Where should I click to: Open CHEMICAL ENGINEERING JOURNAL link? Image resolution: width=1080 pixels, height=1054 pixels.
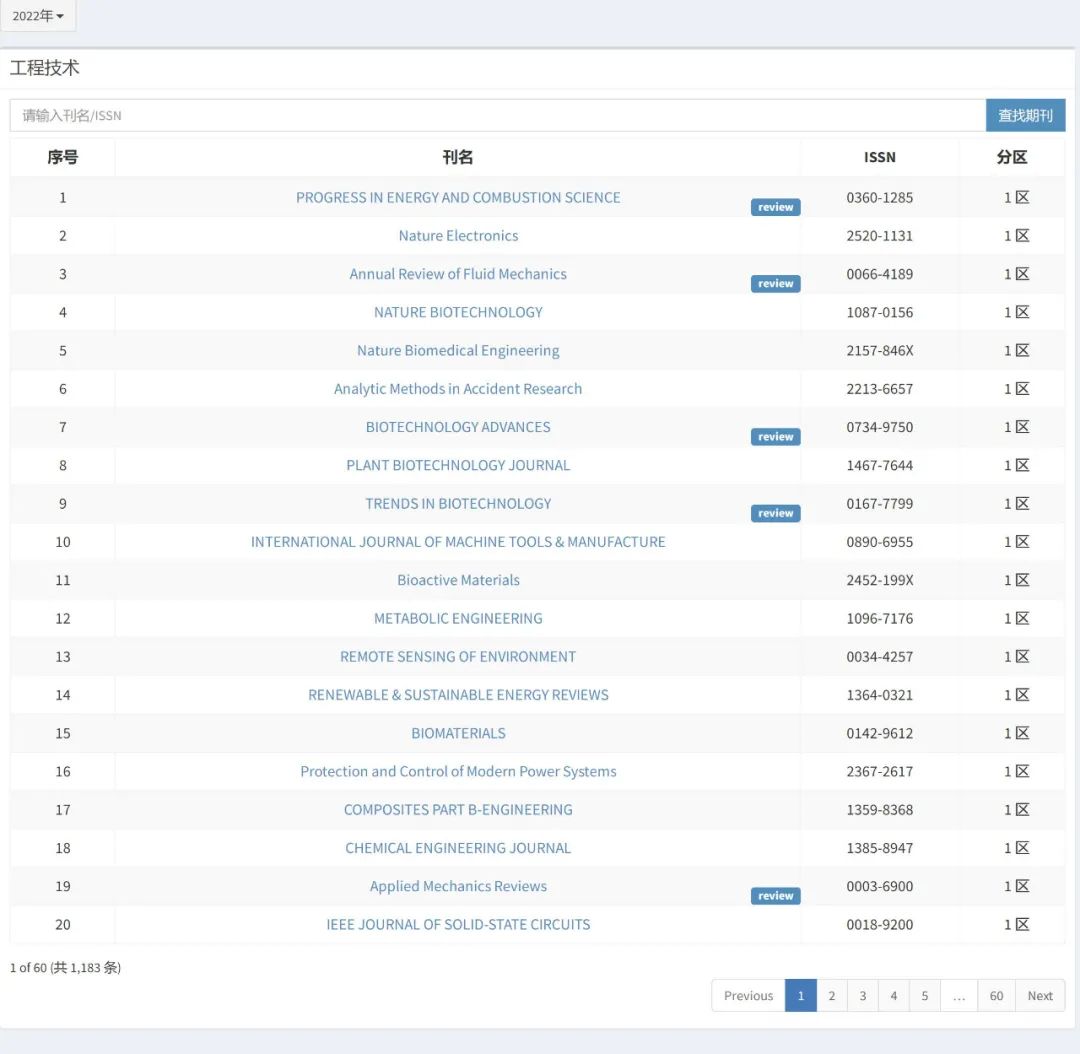click(458, 848)
